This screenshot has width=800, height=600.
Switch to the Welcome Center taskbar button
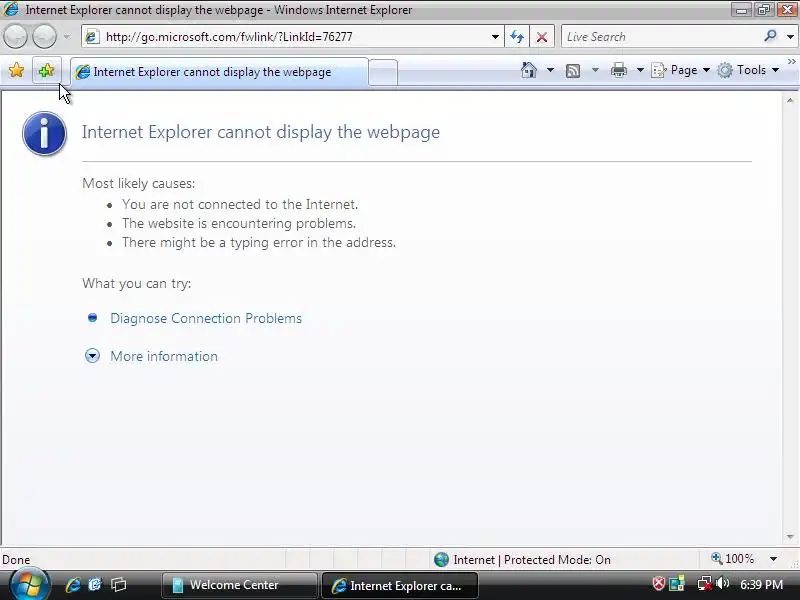[x=239, y=585]
